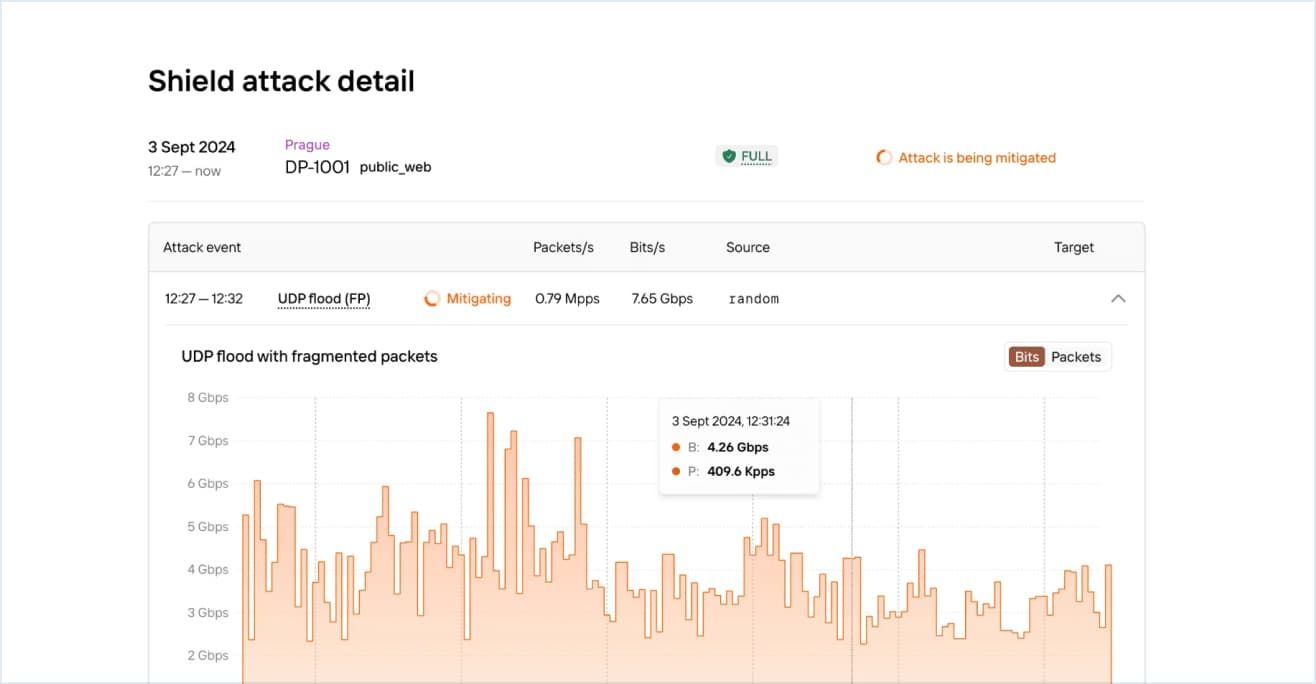Image resolution: width=1316 pixels, height=684 pixels.
Task: Click the tooltip 4.26 Gbps bits value
Action: pos(738,447)
